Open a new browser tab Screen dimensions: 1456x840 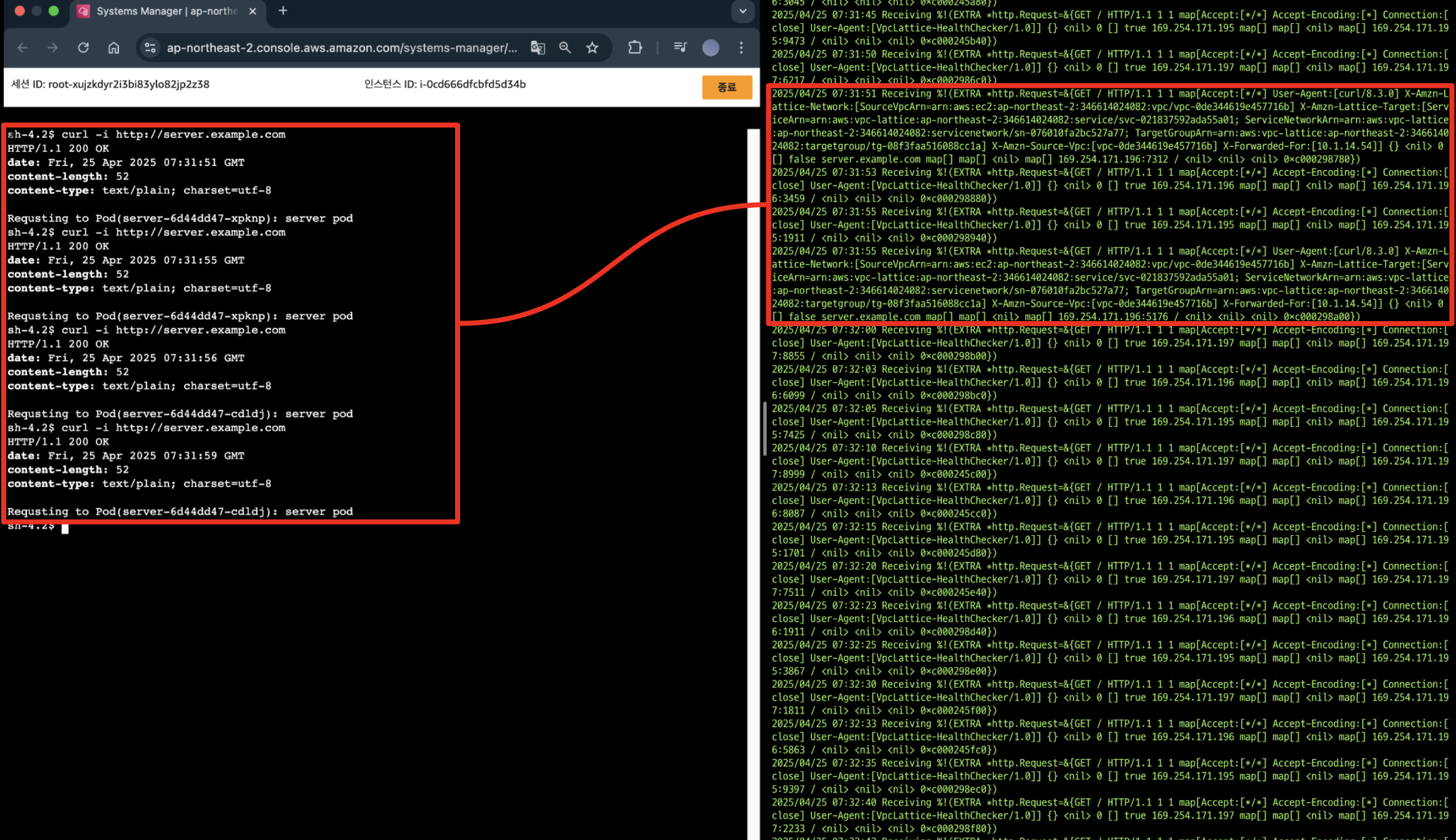(283, 11)
